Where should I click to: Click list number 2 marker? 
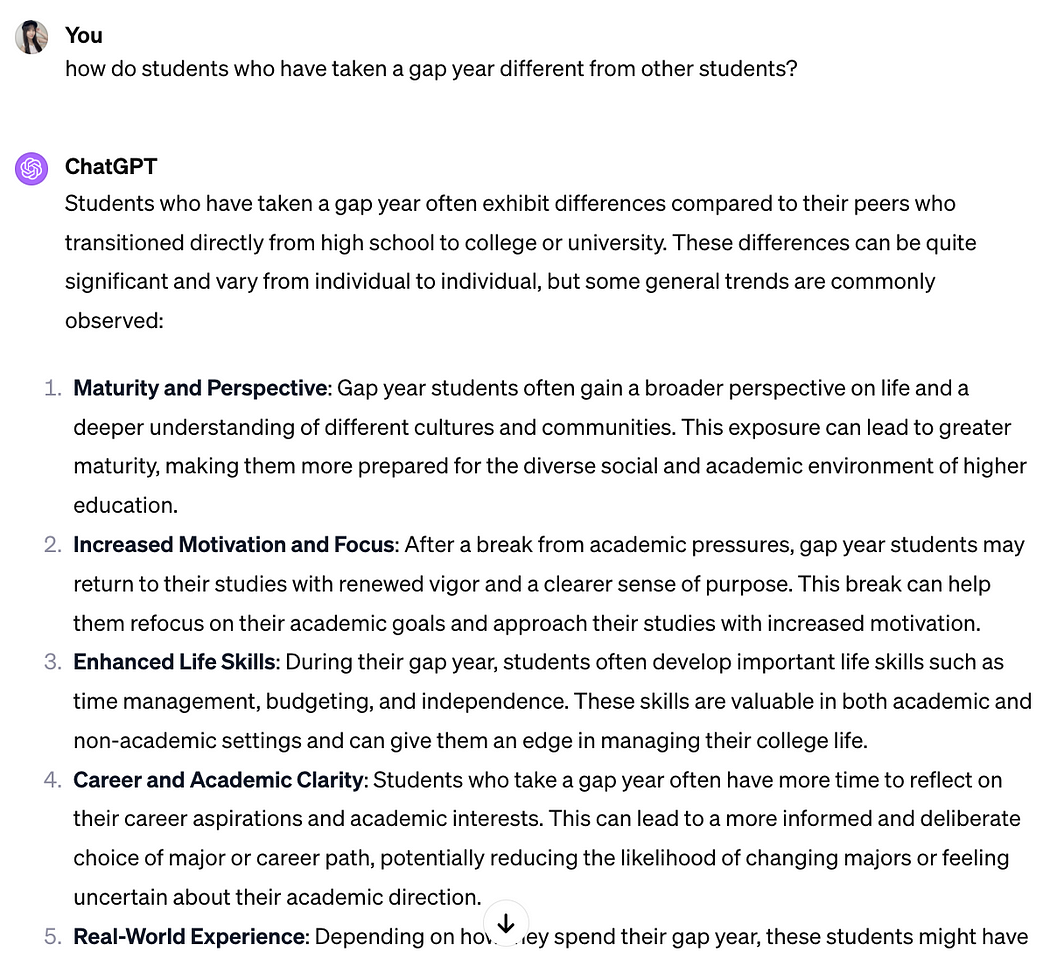[53, 545]
